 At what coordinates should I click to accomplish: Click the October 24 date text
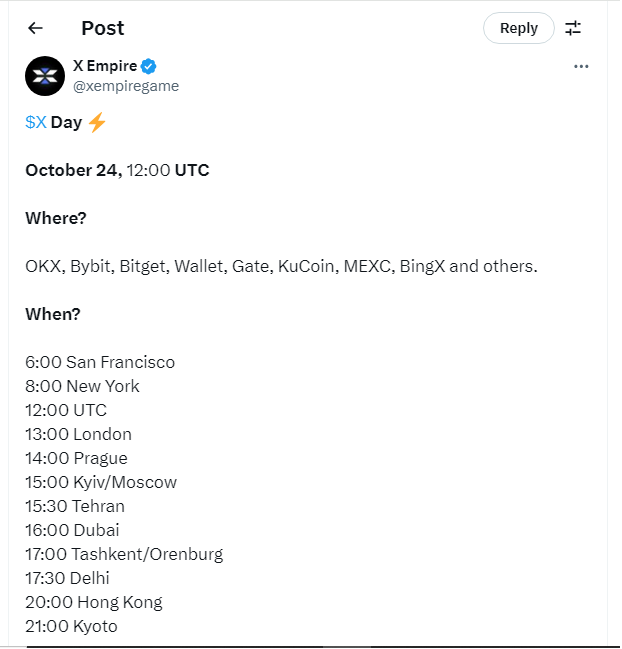[x=73, y=170]
